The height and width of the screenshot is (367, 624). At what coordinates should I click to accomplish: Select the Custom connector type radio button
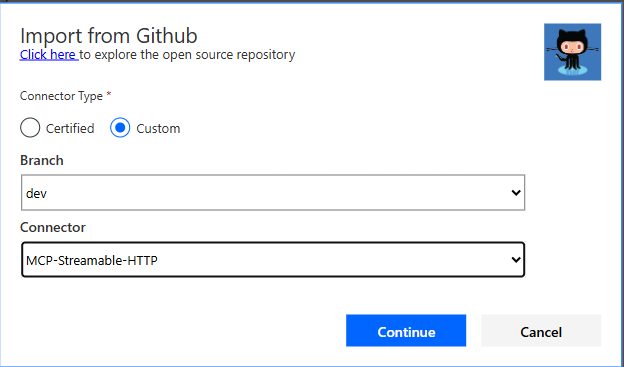(x=120, y=128)
